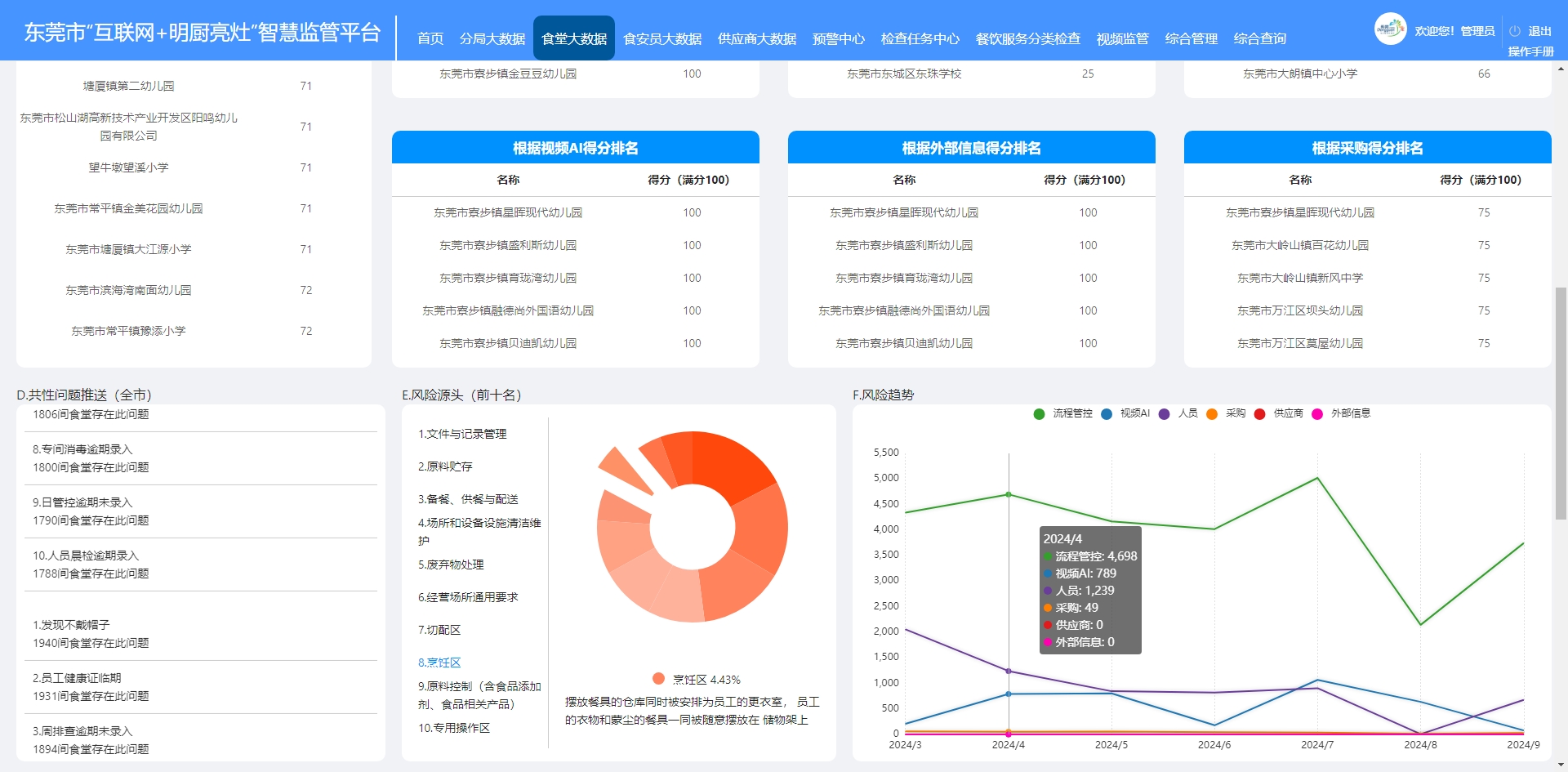
Task: Click 东莞市塘厦镇大江源小学 row
Action: 194,249
